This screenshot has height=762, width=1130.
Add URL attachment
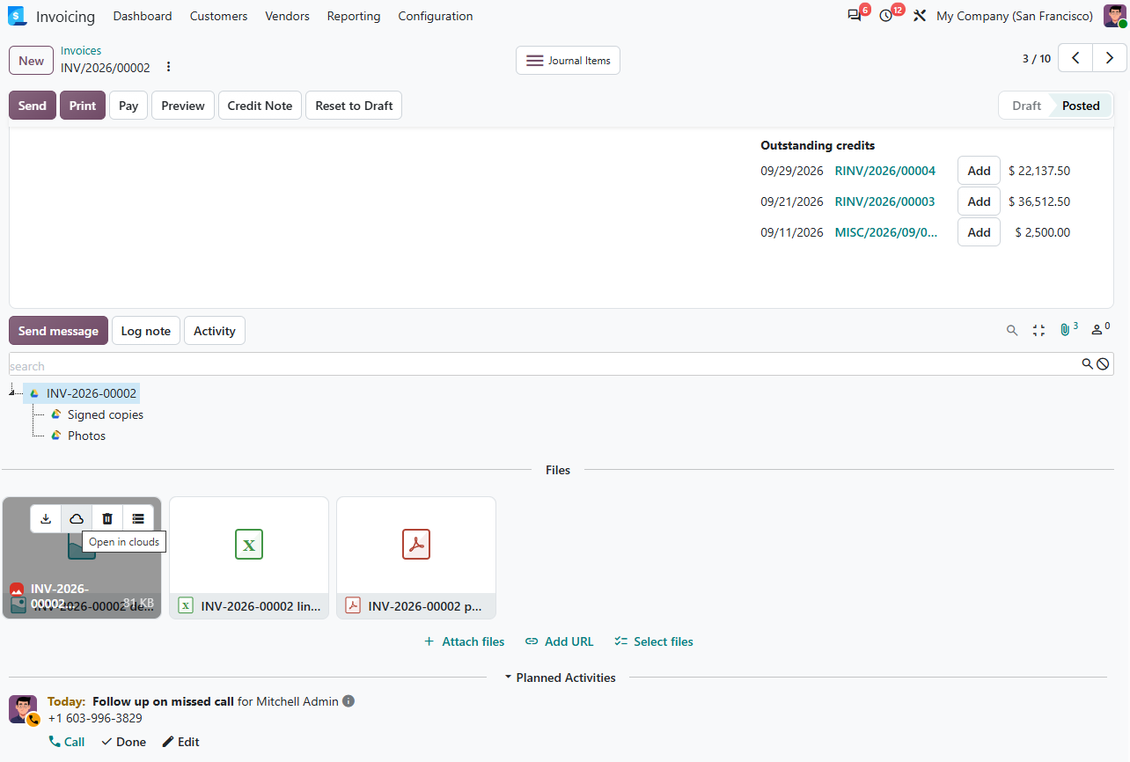point(559,642)
